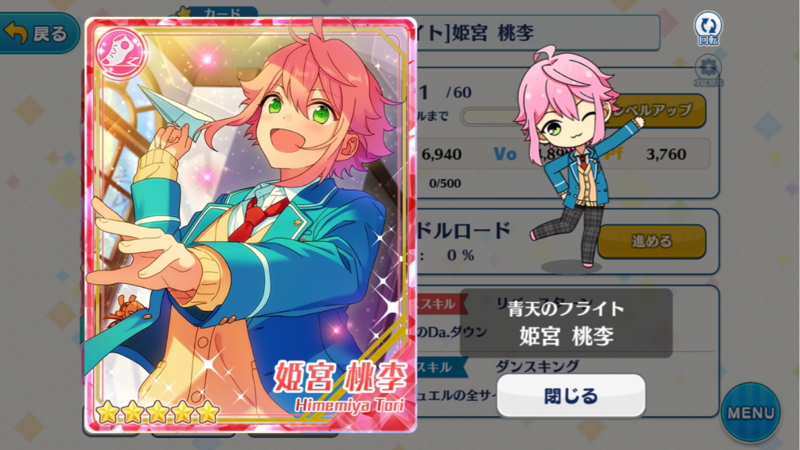Click the 回転 rotate icon

(x=708, y=28)
